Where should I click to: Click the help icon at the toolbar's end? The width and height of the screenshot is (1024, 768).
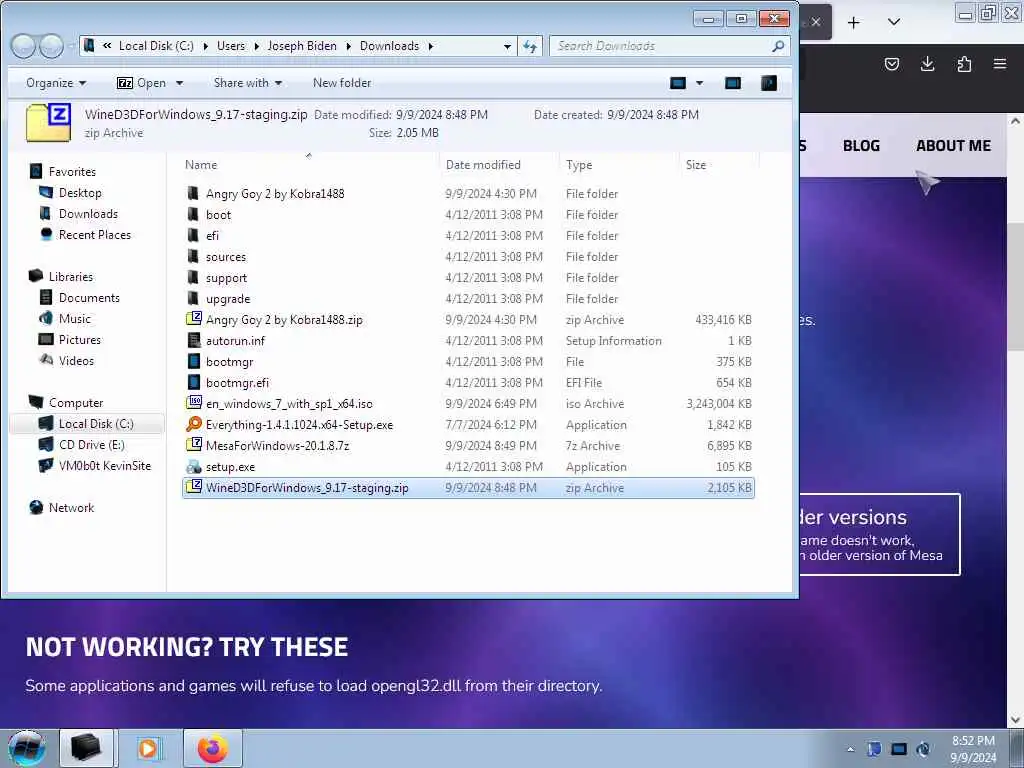769,83
